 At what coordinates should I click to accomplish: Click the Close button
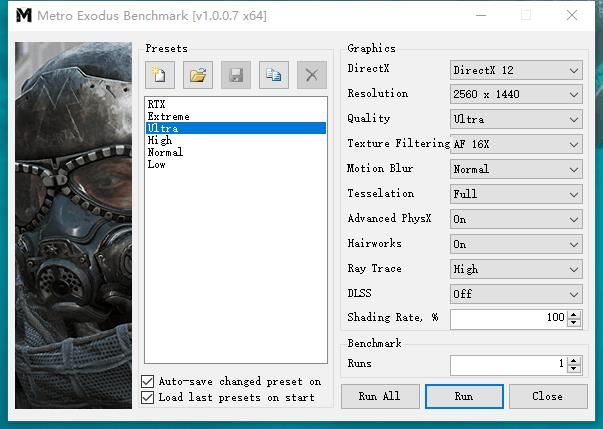pyautogui.click(x=548, y=396)
